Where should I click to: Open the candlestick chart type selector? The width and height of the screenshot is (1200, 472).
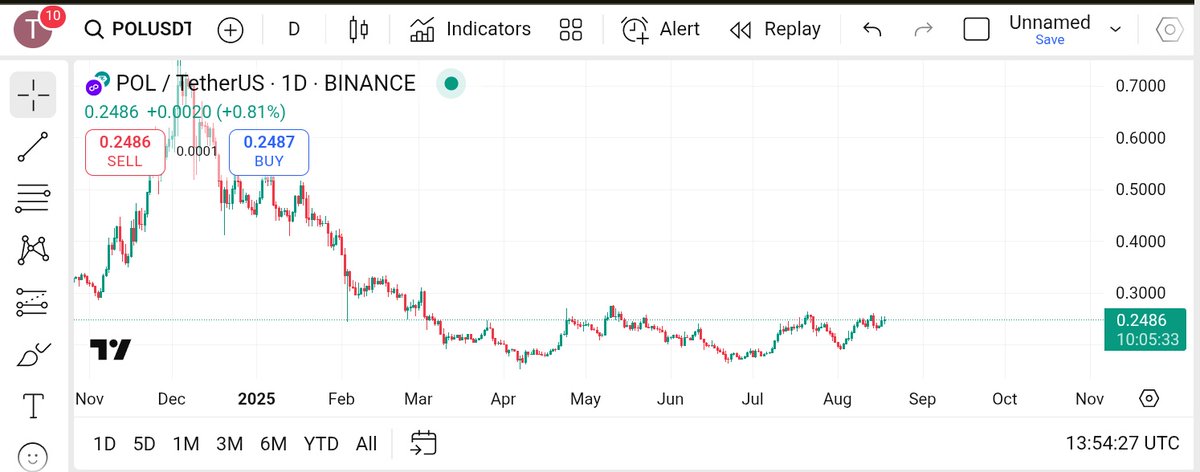pos(358,30)
